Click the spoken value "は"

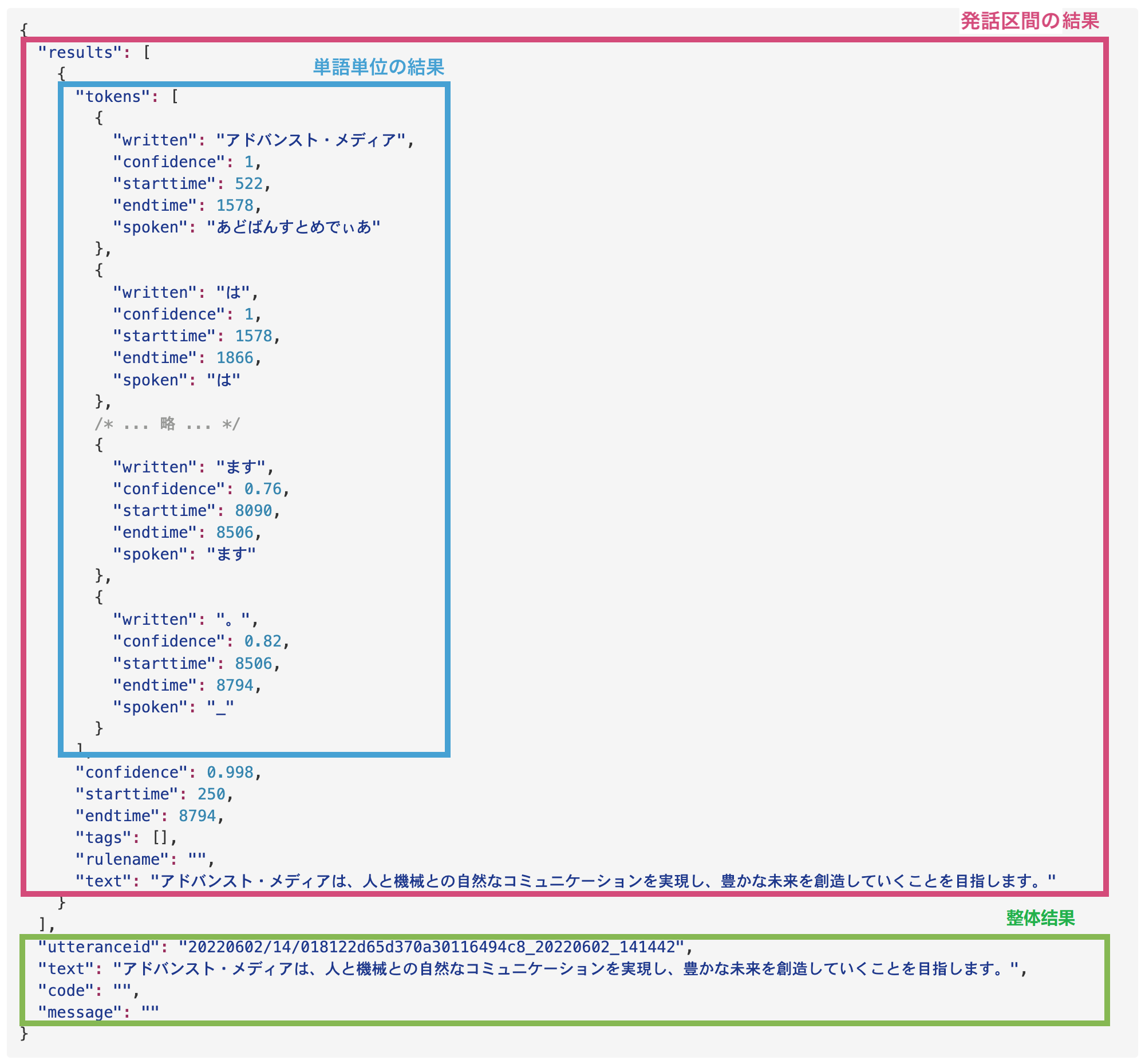click(x=223, y=380)
